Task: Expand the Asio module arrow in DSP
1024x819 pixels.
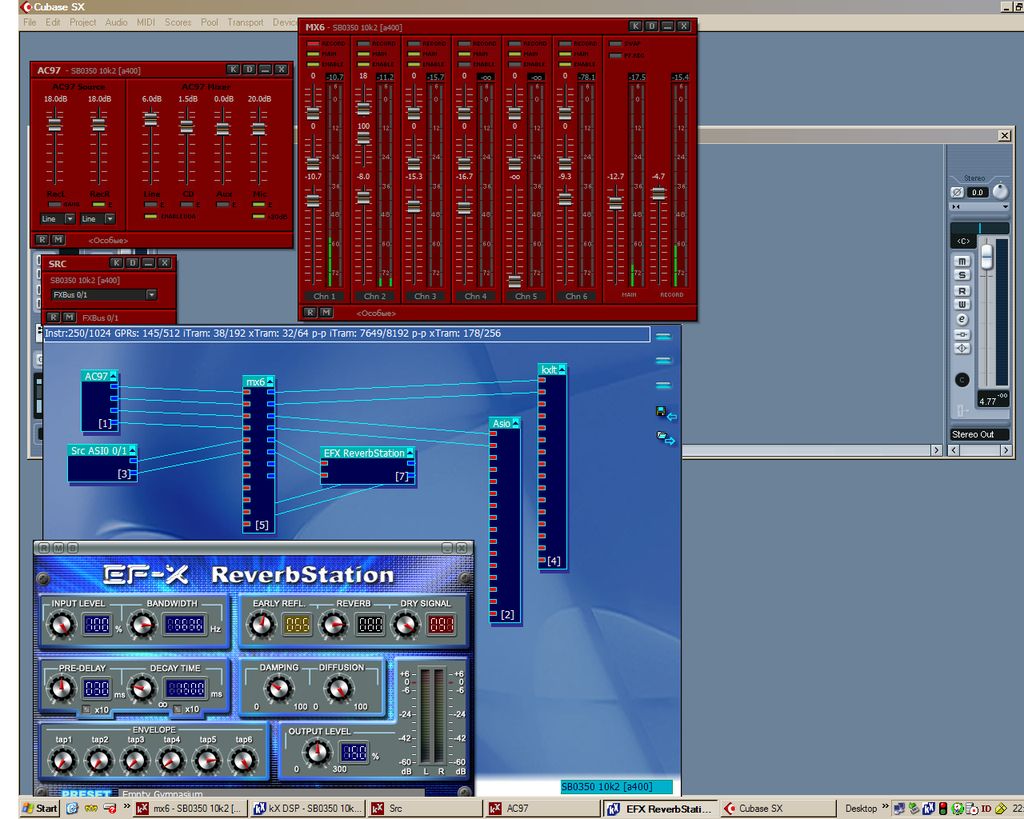Action: 516,423
